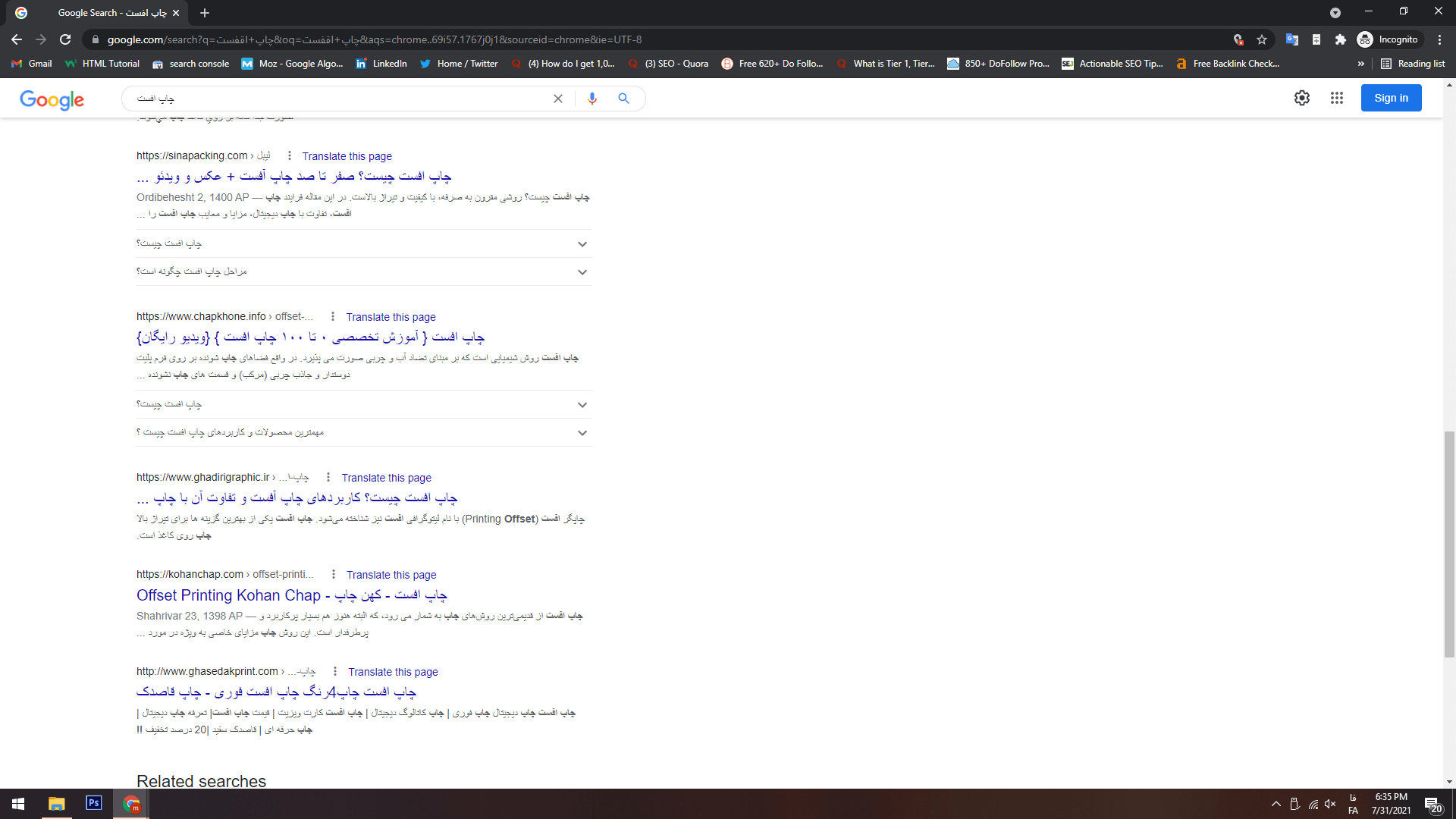Open the Google Translate extension icon
Viewport: 1456px width, 819px height.
(x=1292, y=39)
